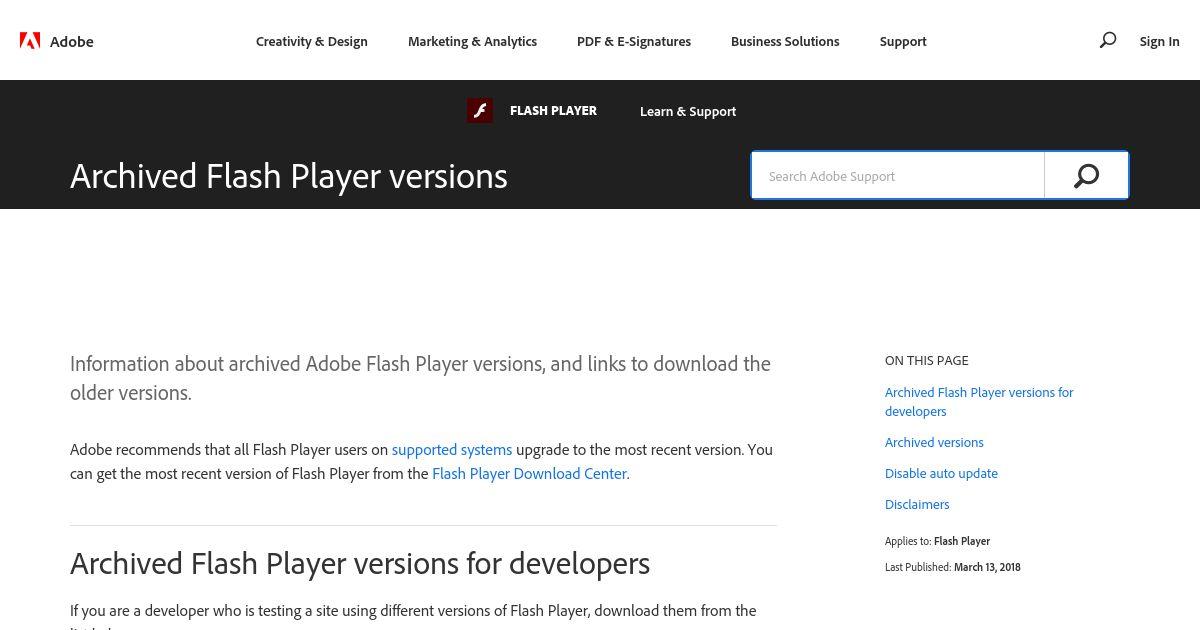Open the Marketing & Analytics menu
The image size is (1200, 630).
pos(472,41)
